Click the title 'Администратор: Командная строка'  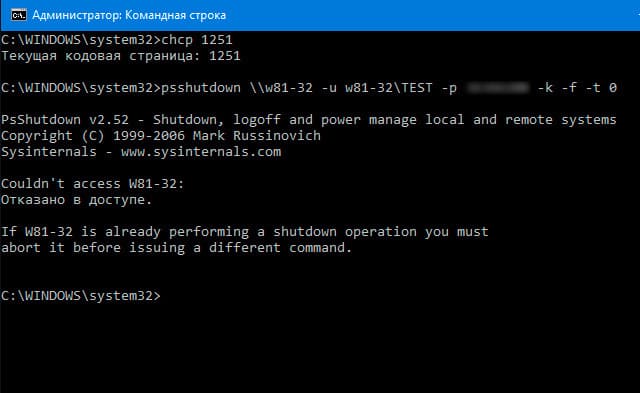pyautogui.click(x=129, y=15)
